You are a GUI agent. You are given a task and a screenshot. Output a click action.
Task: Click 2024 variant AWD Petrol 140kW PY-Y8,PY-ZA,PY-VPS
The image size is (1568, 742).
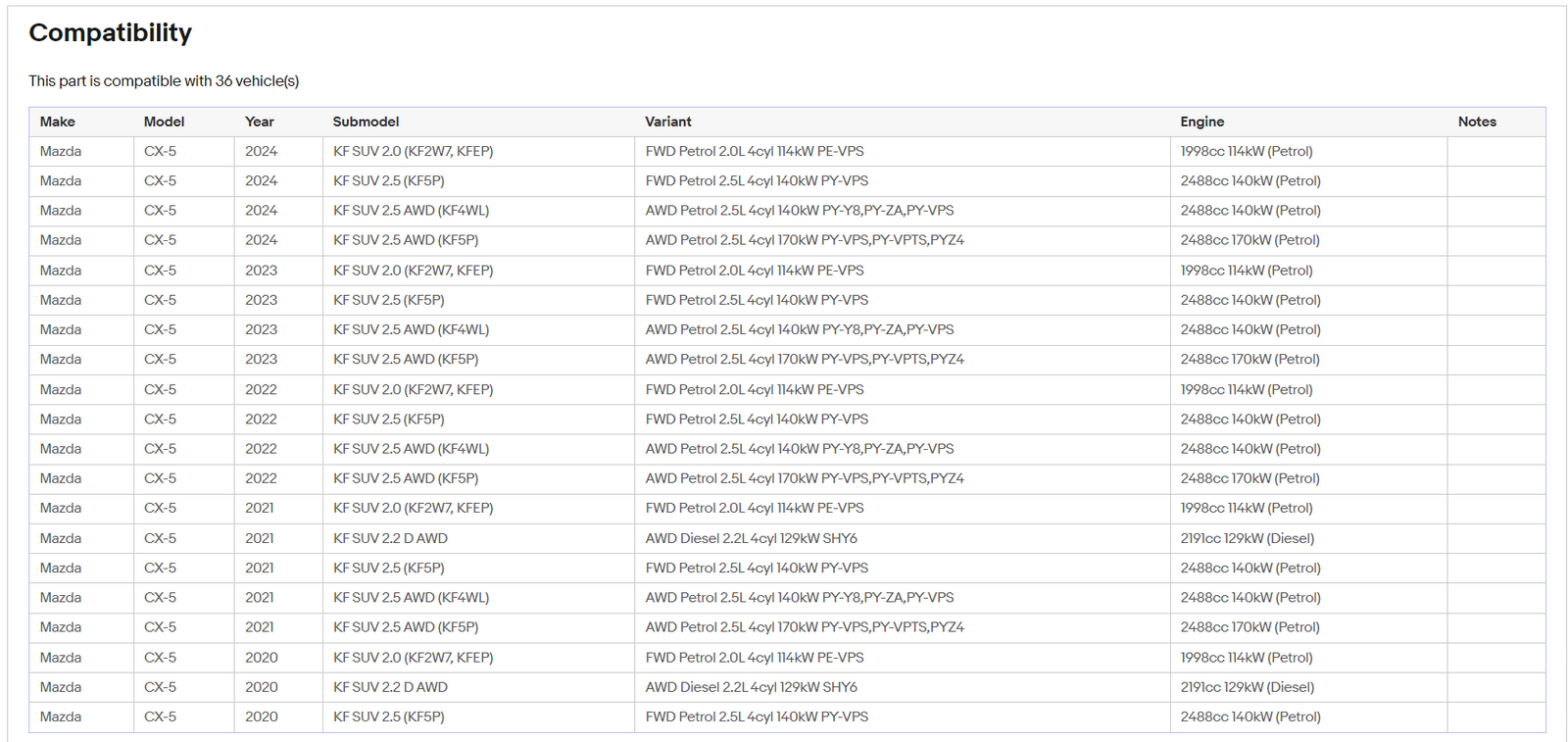[800, 211]
